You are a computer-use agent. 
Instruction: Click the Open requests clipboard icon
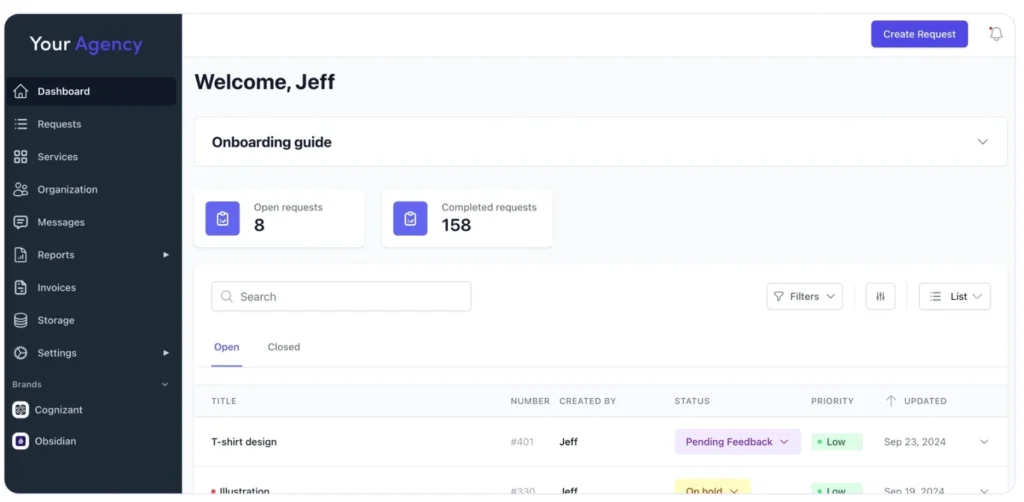222,218
